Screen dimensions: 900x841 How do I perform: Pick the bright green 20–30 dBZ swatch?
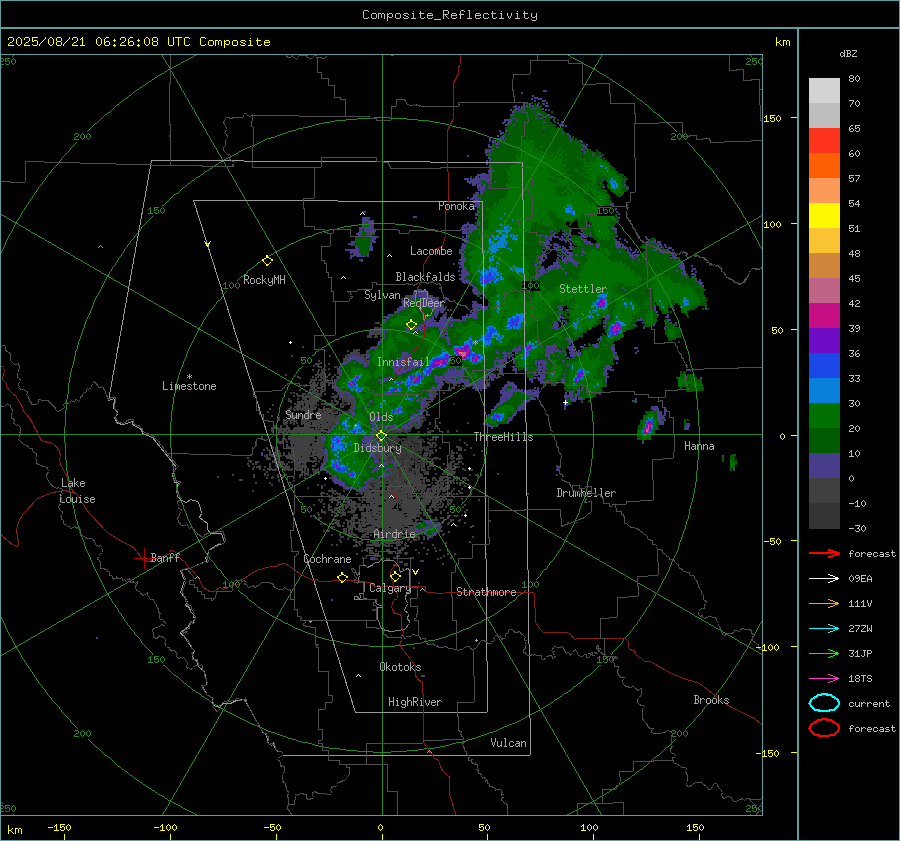824,416
